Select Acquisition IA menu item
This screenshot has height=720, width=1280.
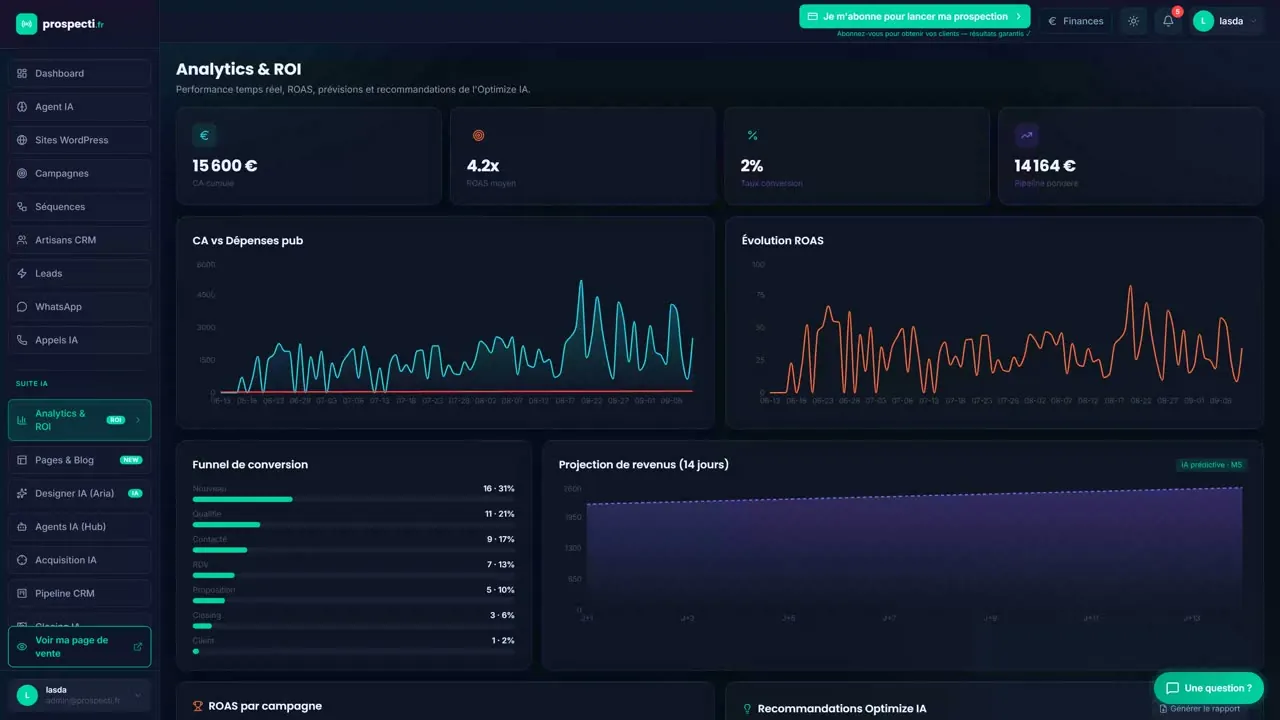click(80, 560)
